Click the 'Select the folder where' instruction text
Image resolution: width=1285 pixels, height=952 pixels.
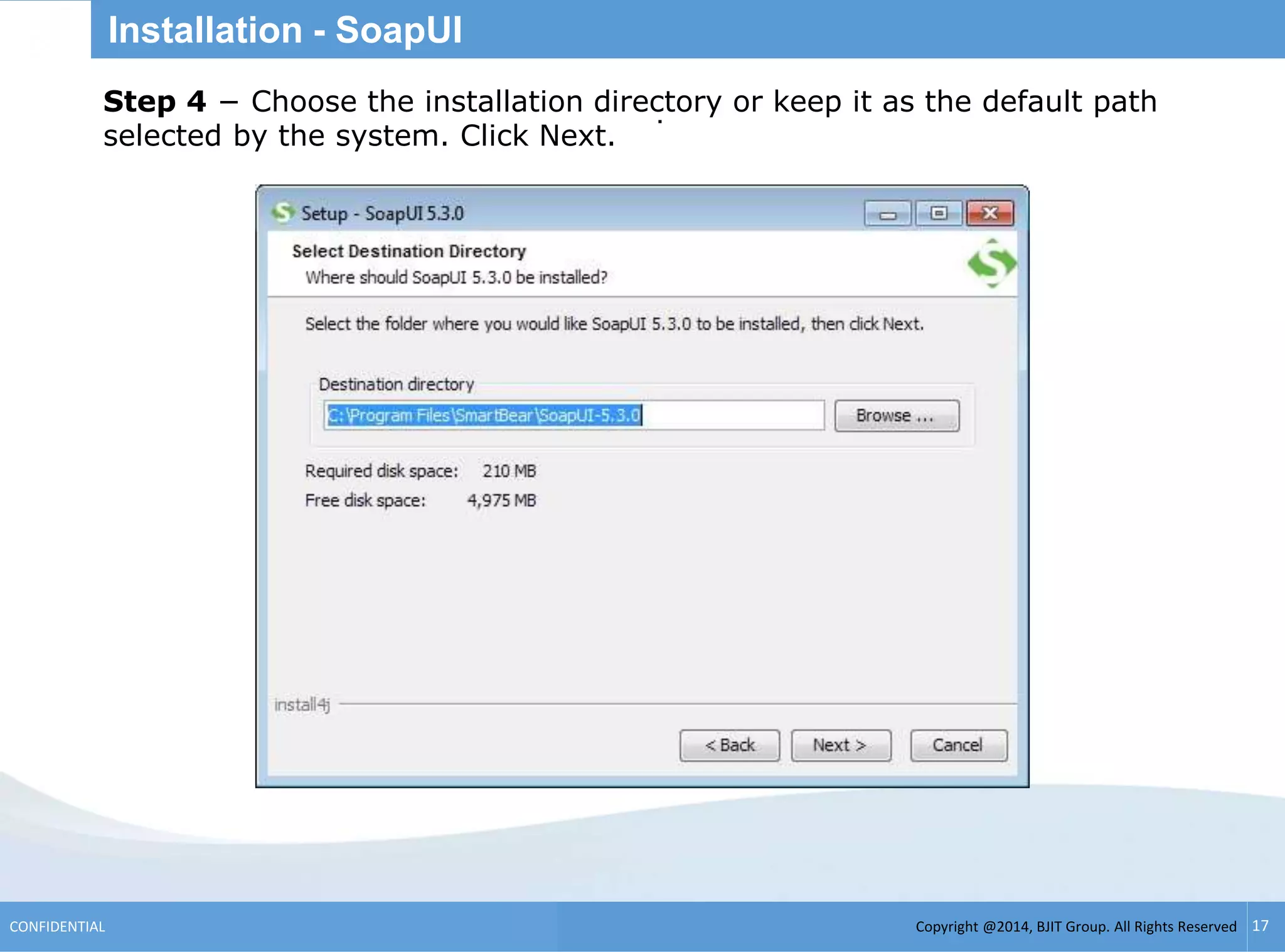click(614, 324)
